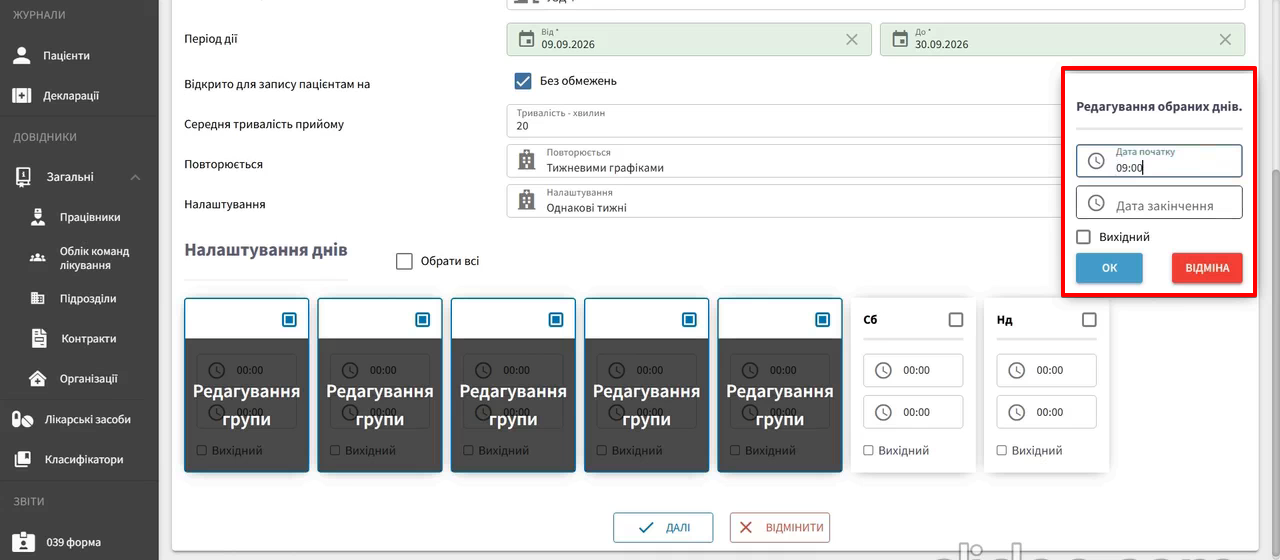Tick Вихідний in the editing popup

click(1083, 237)
